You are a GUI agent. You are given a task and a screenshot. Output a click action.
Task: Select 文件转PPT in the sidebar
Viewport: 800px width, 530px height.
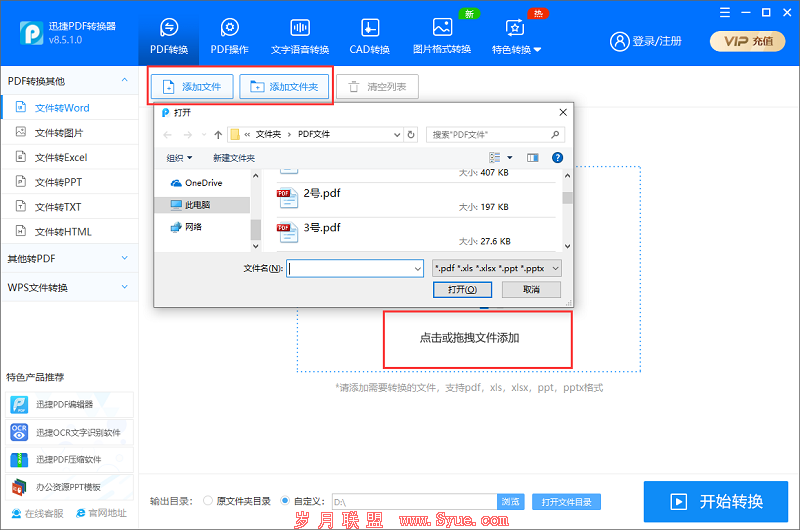point(70,182)
